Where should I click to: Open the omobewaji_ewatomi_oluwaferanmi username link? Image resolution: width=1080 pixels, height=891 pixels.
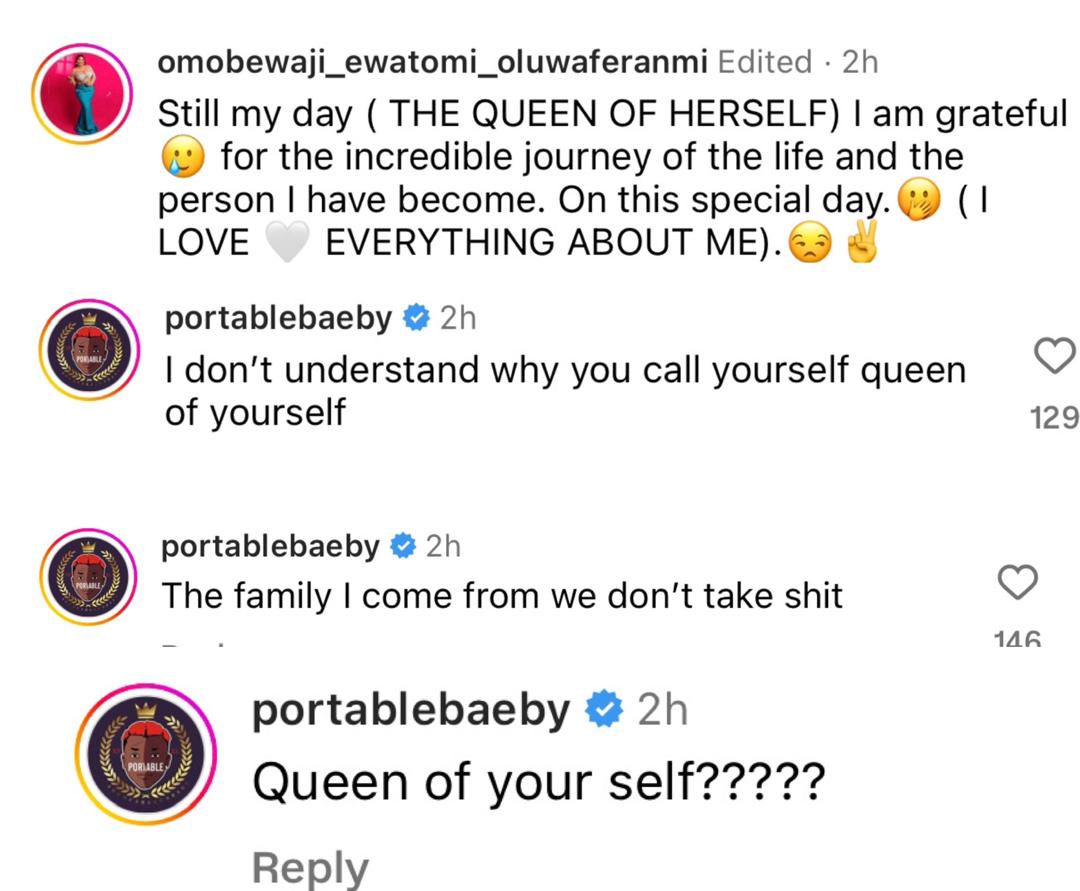[434, 62]
